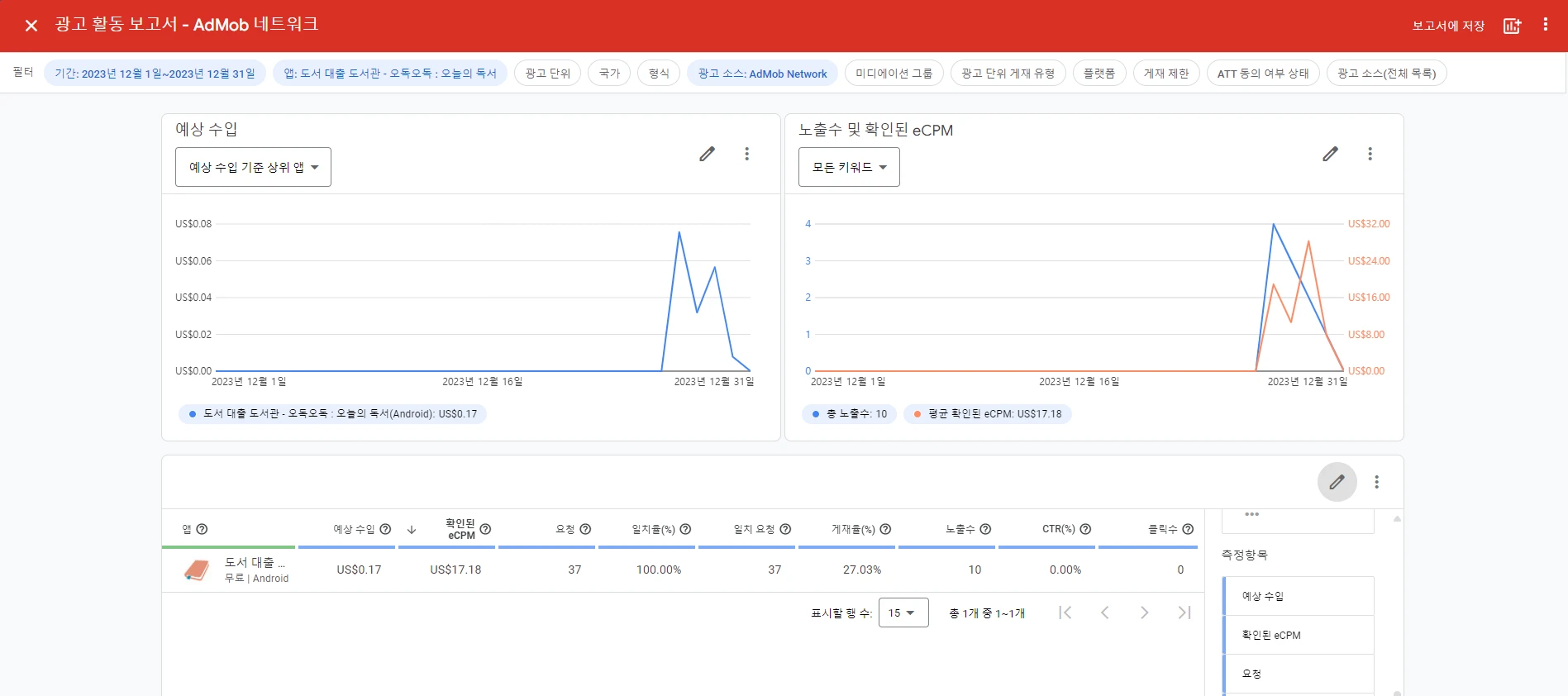This screenshot has height=696, width=1568.
Task: Select the 광고 단위 filter chip
Action: [547, 74]
